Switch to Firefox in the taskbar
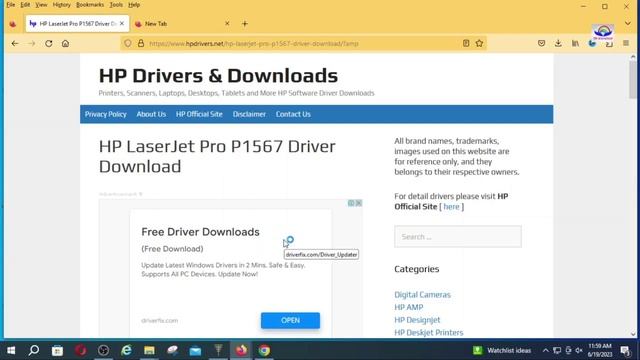 (x=241, y=350)
